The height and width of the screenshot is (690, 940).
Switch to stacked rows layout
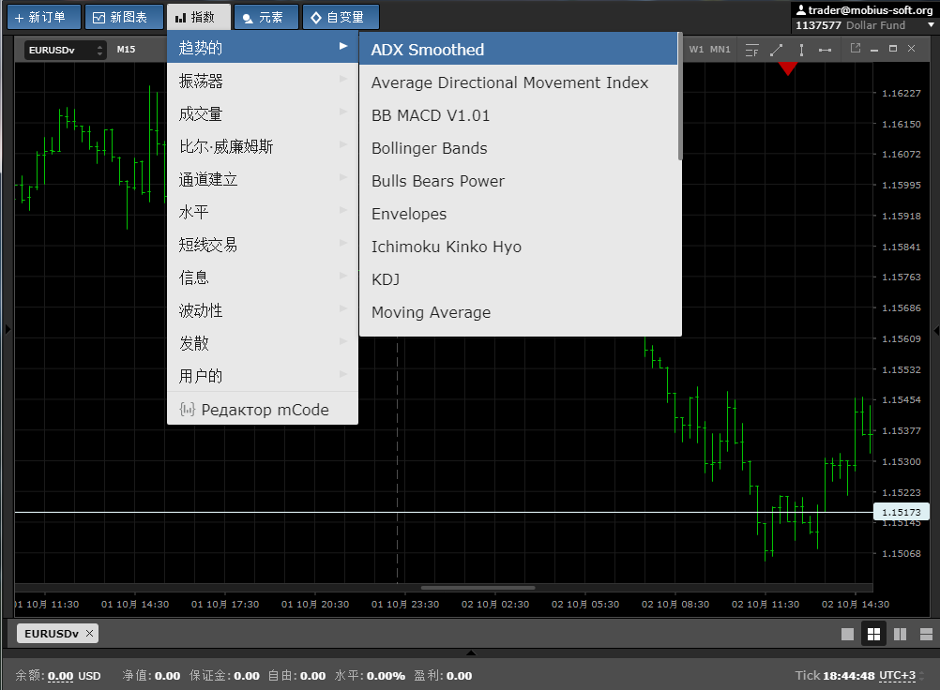point(926,634)
